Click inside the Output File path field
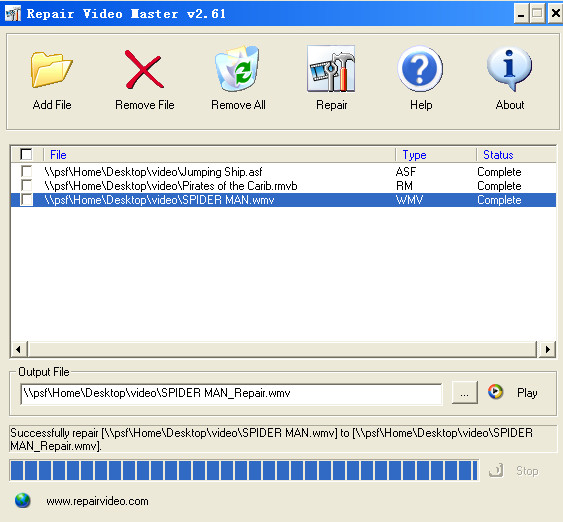Viewport: 563px width, 522px height. point(232,394)
